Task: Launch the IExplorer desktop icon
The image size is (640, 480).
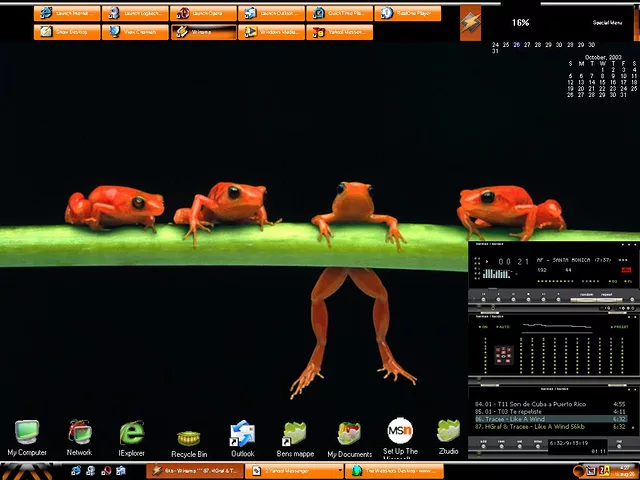Action: click(132, 434)
